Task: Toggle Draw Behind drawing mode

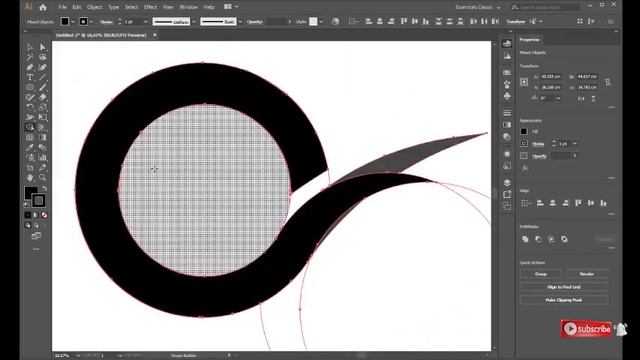Action: (36, 225)
